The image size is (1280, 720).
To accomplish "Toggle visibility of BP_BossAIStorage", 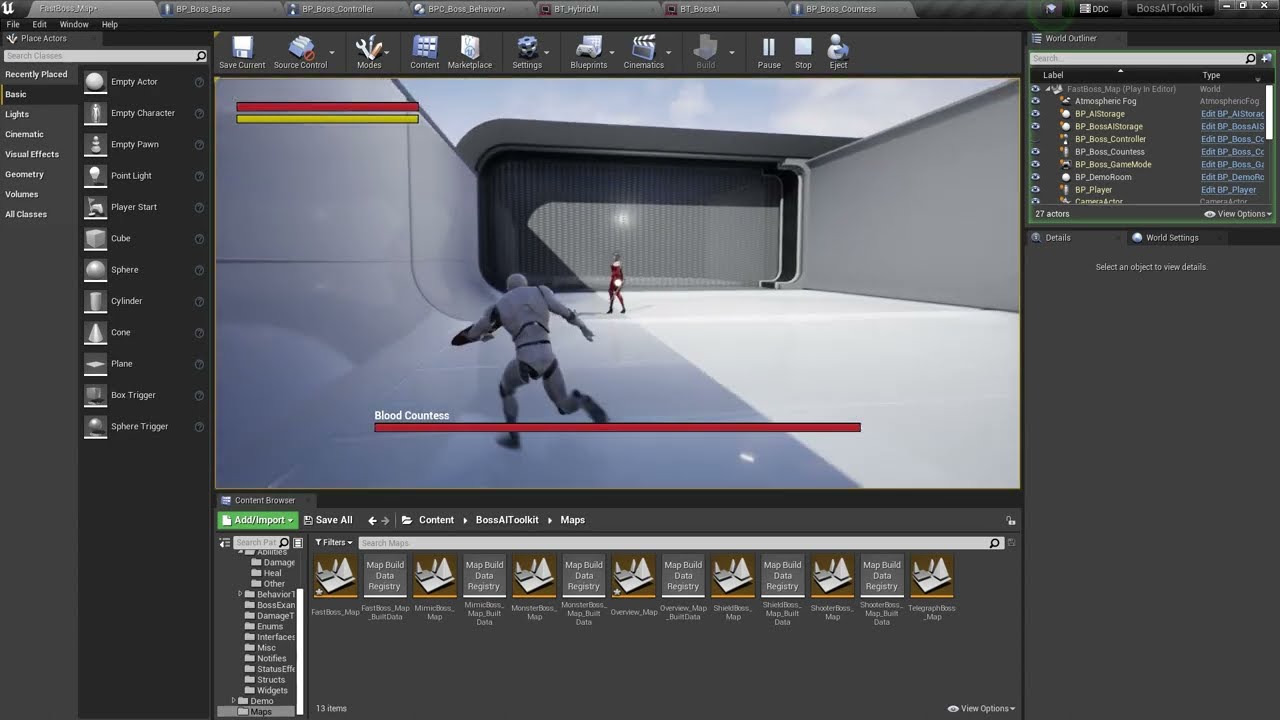I will (1035, 127).
